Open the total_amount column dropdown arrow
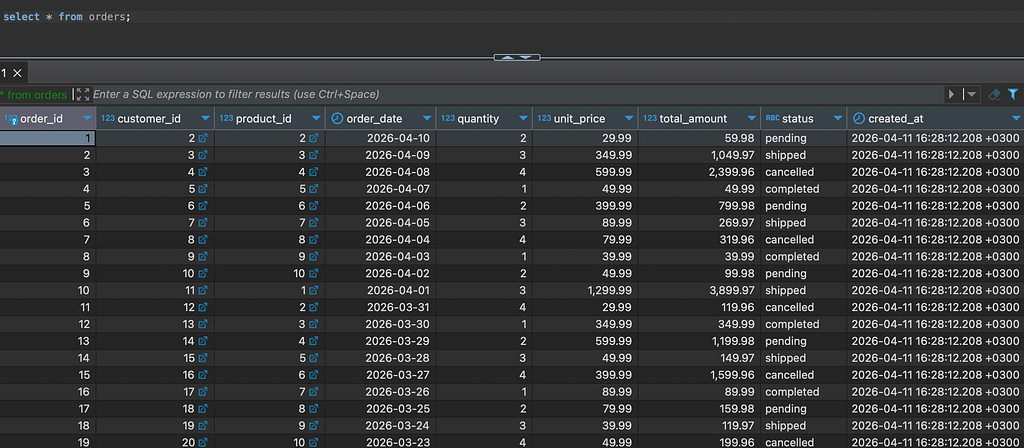1024x448 pixels. pyautogui.click(x=752, y=119)
